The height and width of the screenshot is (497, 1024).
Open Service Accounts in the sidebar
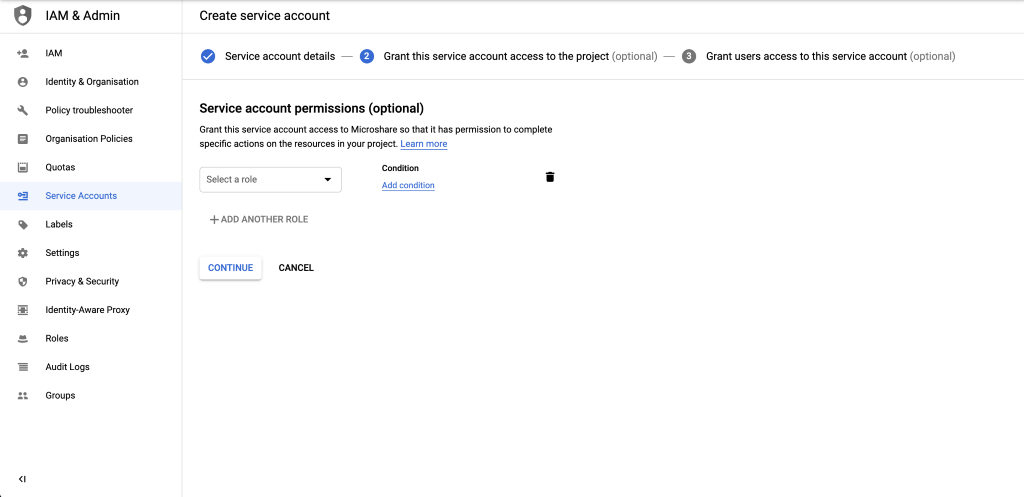coord(81,196)
